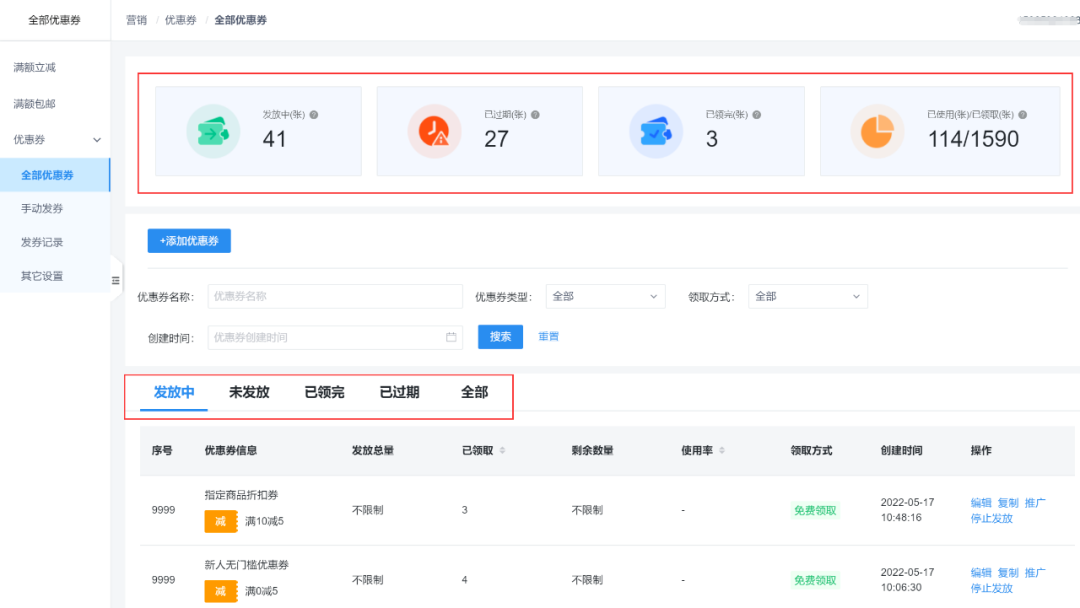The image size is (1080, 608).
Task: Switch to the 发放中 tab
Action: [174, 392]
